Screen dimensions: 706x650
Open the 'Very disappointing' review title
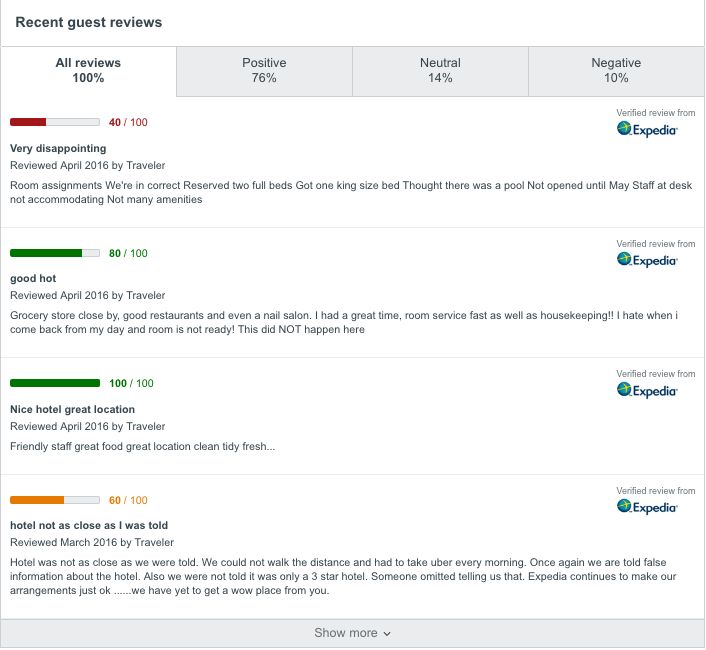pos(58,149)
